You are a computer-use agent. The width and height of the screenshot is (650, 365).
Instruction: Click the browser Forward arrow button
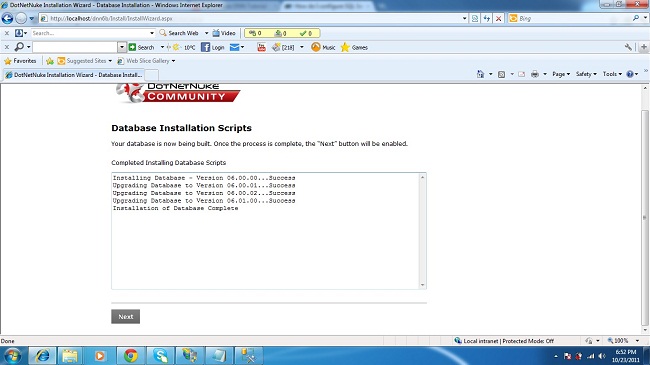click(21, 18)
